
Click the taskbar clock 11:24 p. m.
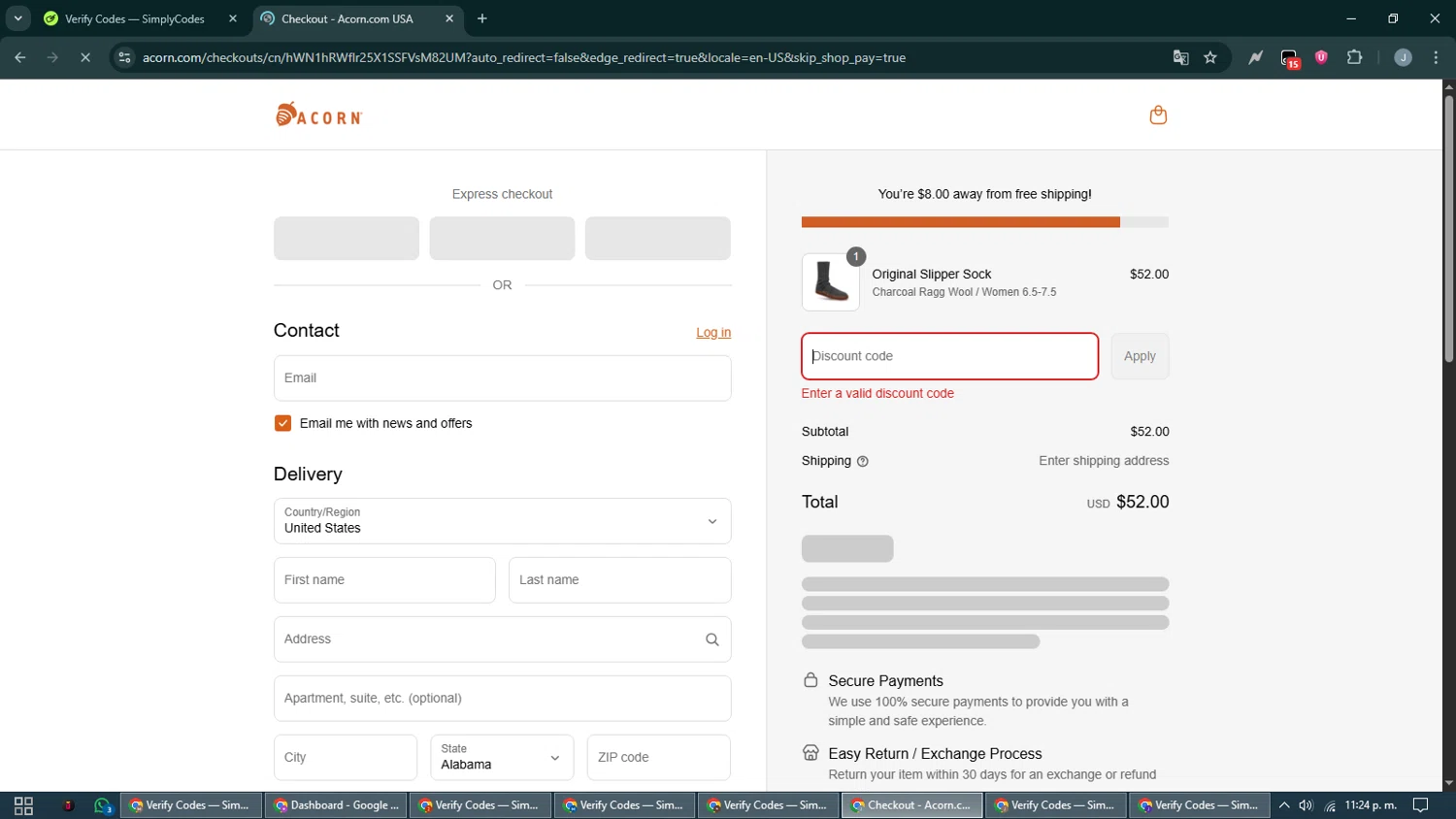1371,805
